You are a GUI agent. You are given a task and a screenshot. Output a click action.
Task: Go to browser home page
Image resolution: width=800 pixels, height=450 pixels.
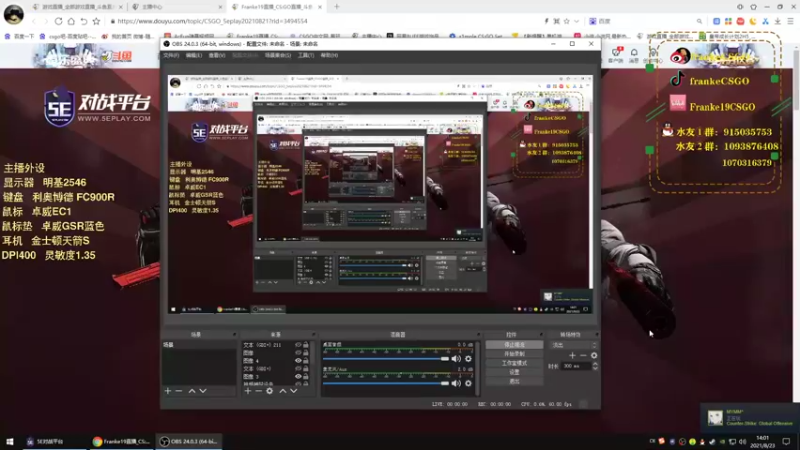click(x=71, y=21)
